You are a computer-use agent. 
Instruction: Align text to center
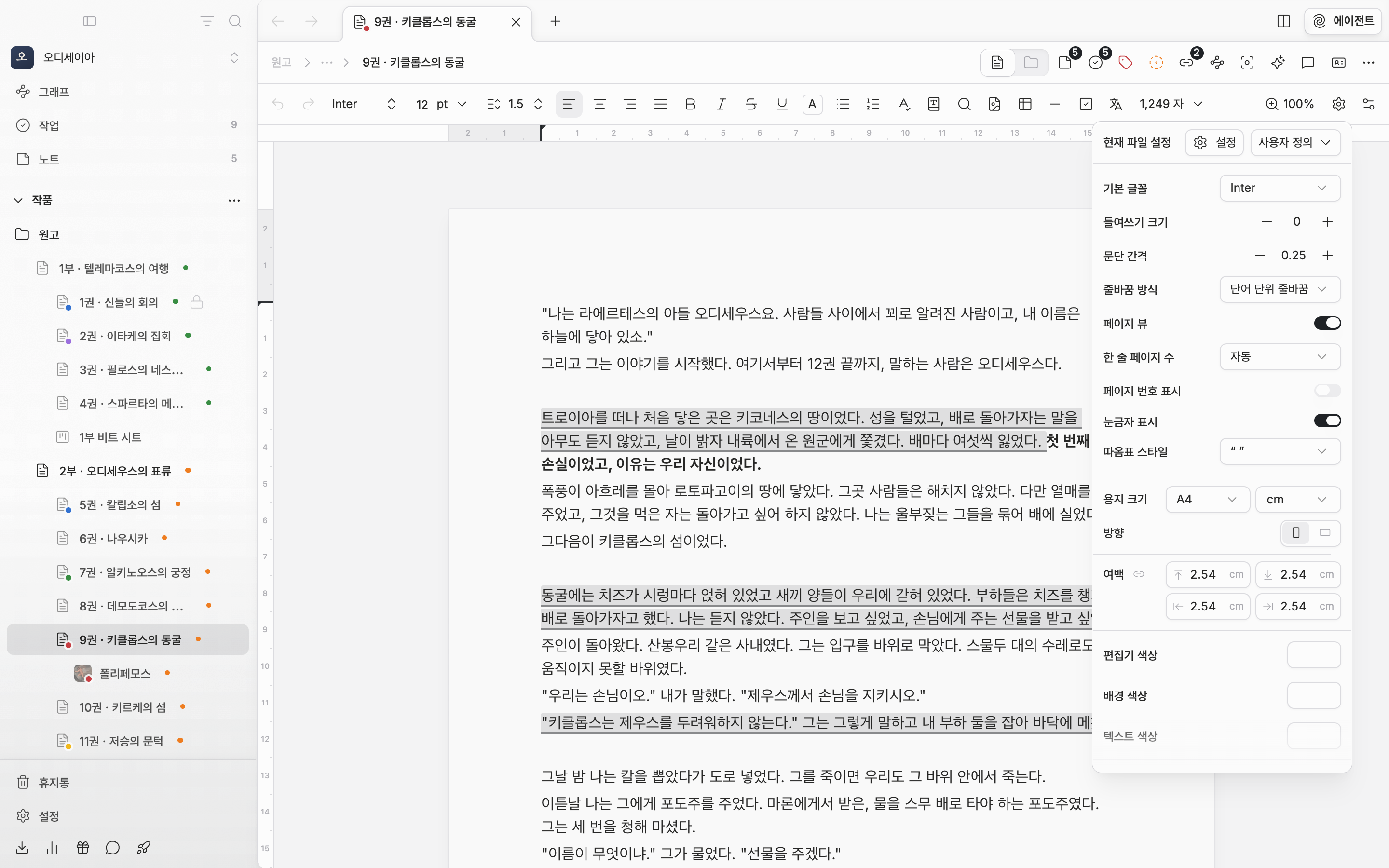(600, 104)
